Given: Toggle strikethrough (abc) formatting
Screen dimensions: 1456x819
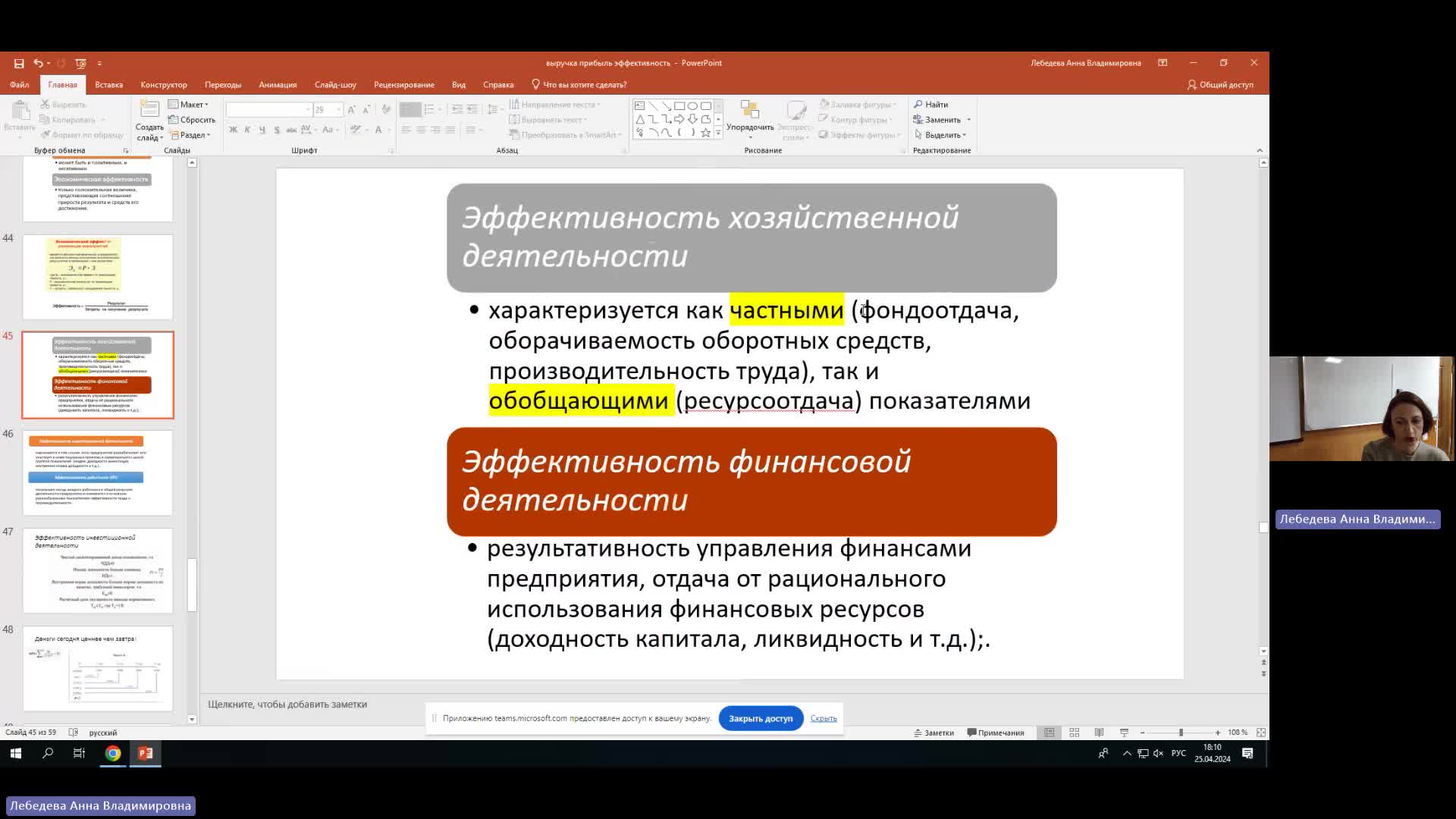Looking at the screenshot, I should point(291,130).
